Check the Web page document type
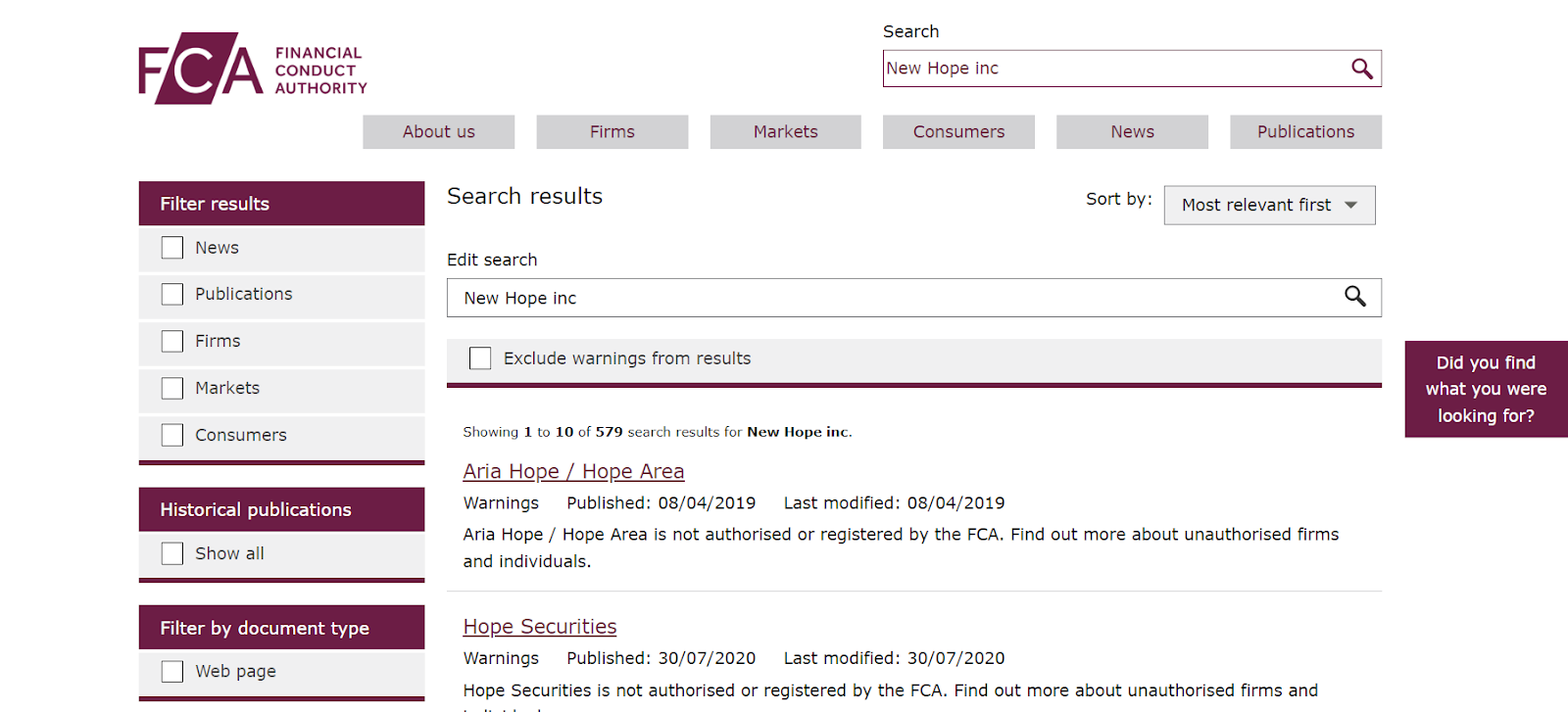 pos(172,671)
